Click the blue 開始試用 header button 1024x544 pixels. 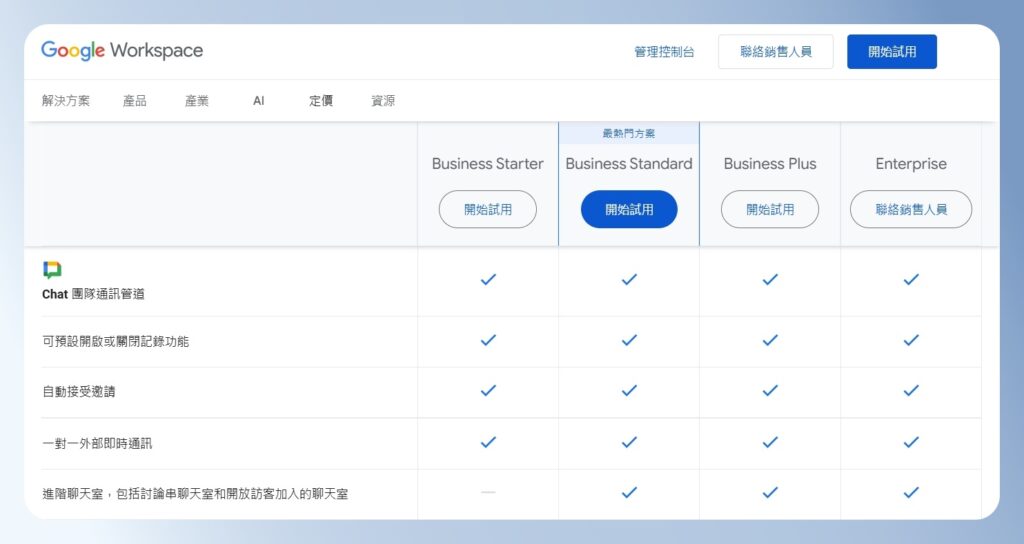pos(892,52)
